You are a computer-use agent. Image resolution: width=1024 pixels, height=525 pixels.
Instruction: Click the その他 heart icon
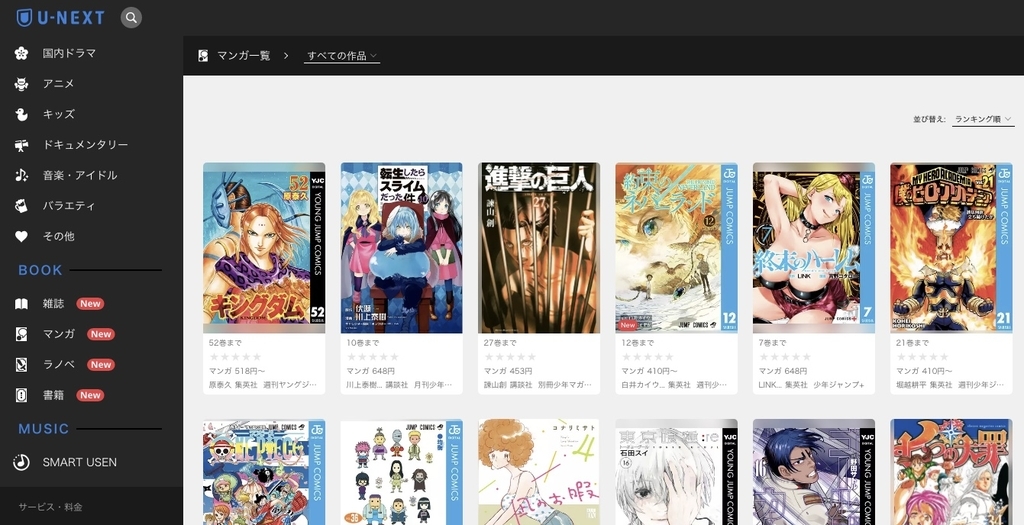22,236
